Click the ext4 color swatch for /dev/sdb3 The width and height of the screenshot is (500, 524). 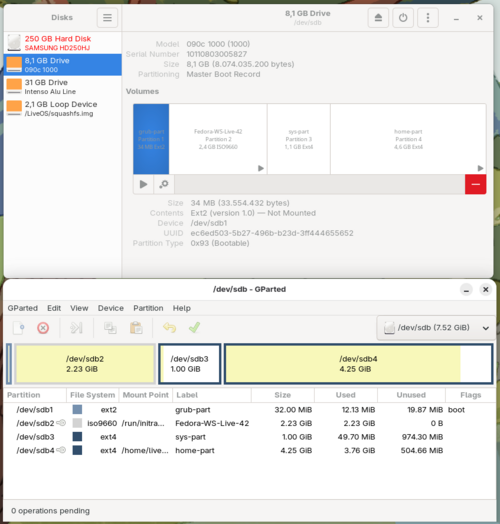[x=77, y=437]
